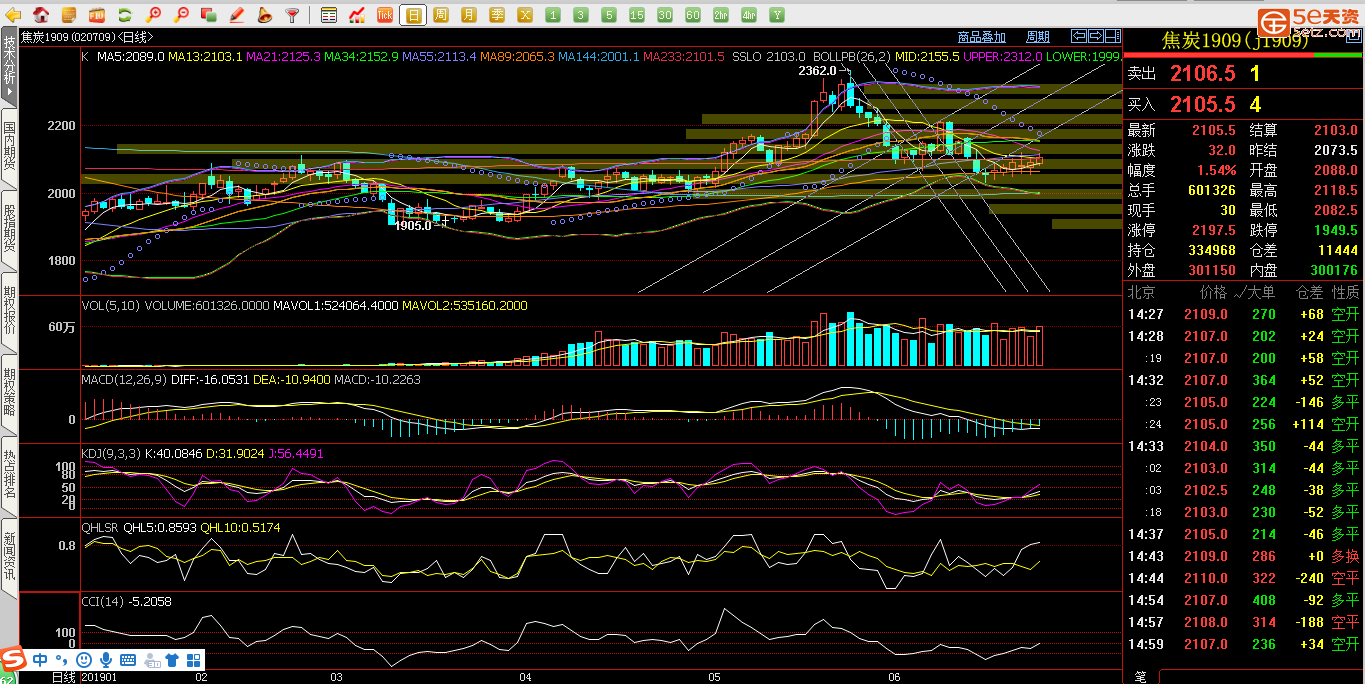Click the green Y period button
This screenshot has height=684, width=1365.
[777, 15]
